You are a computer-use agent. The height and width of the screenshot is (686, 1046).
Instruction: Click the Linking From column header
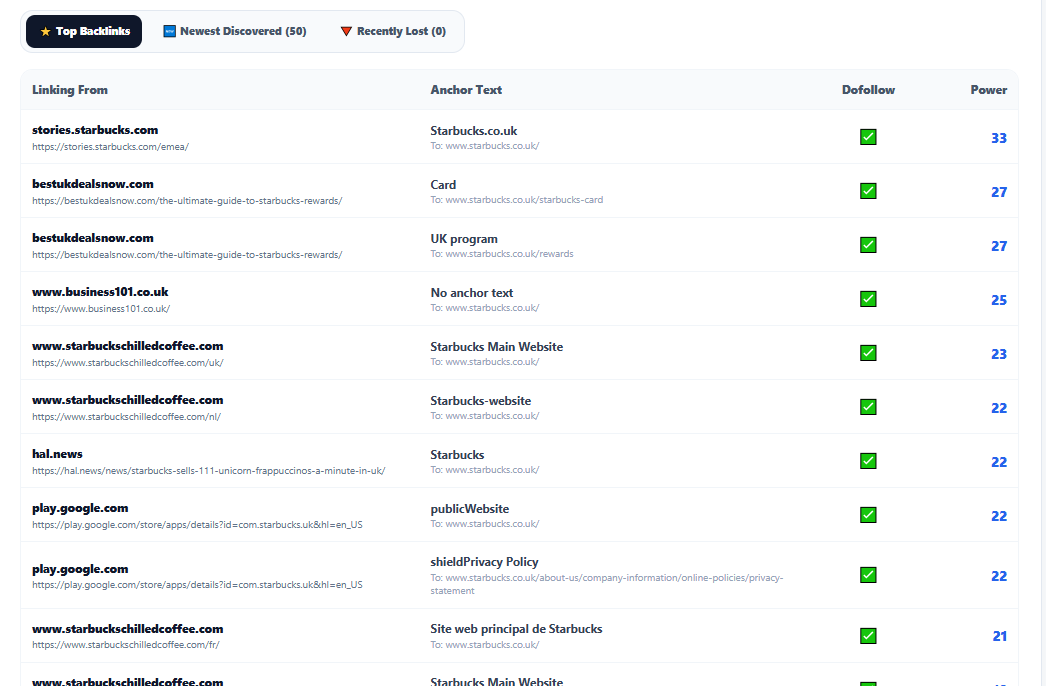[70, 90]
